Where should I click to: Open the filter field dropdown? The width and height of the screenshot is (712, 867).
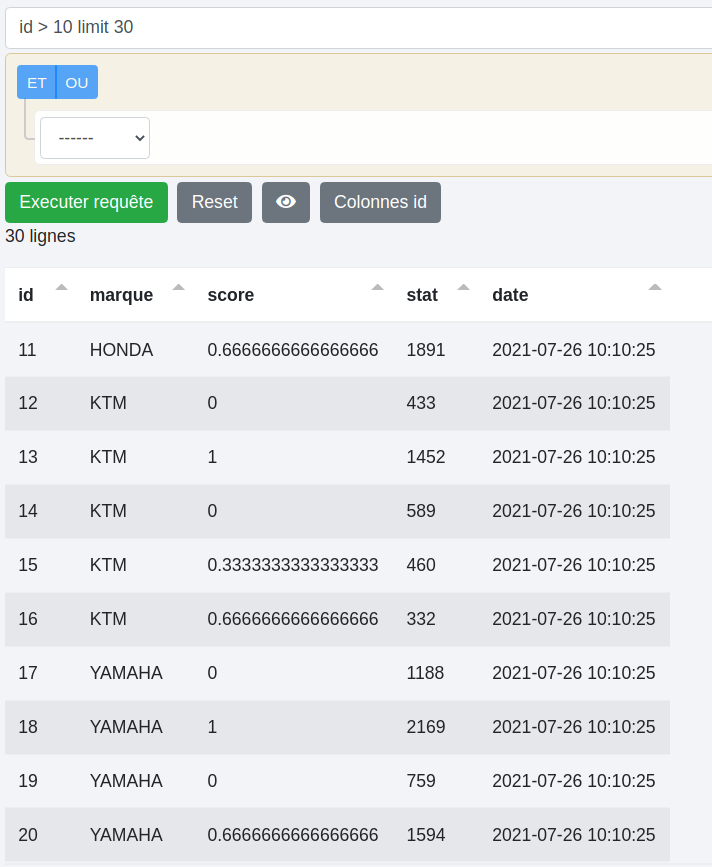click(95, 138)
